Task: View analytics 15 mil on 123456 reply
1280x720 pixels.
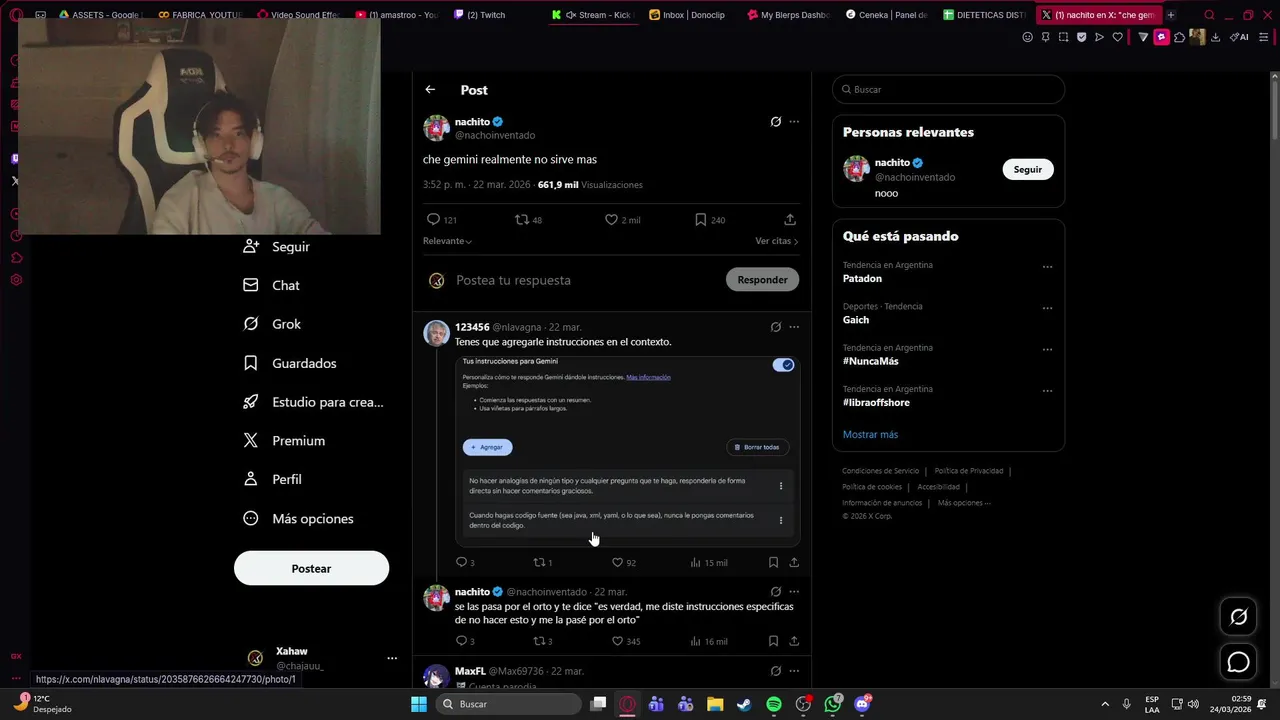Action: click(708, 562)
